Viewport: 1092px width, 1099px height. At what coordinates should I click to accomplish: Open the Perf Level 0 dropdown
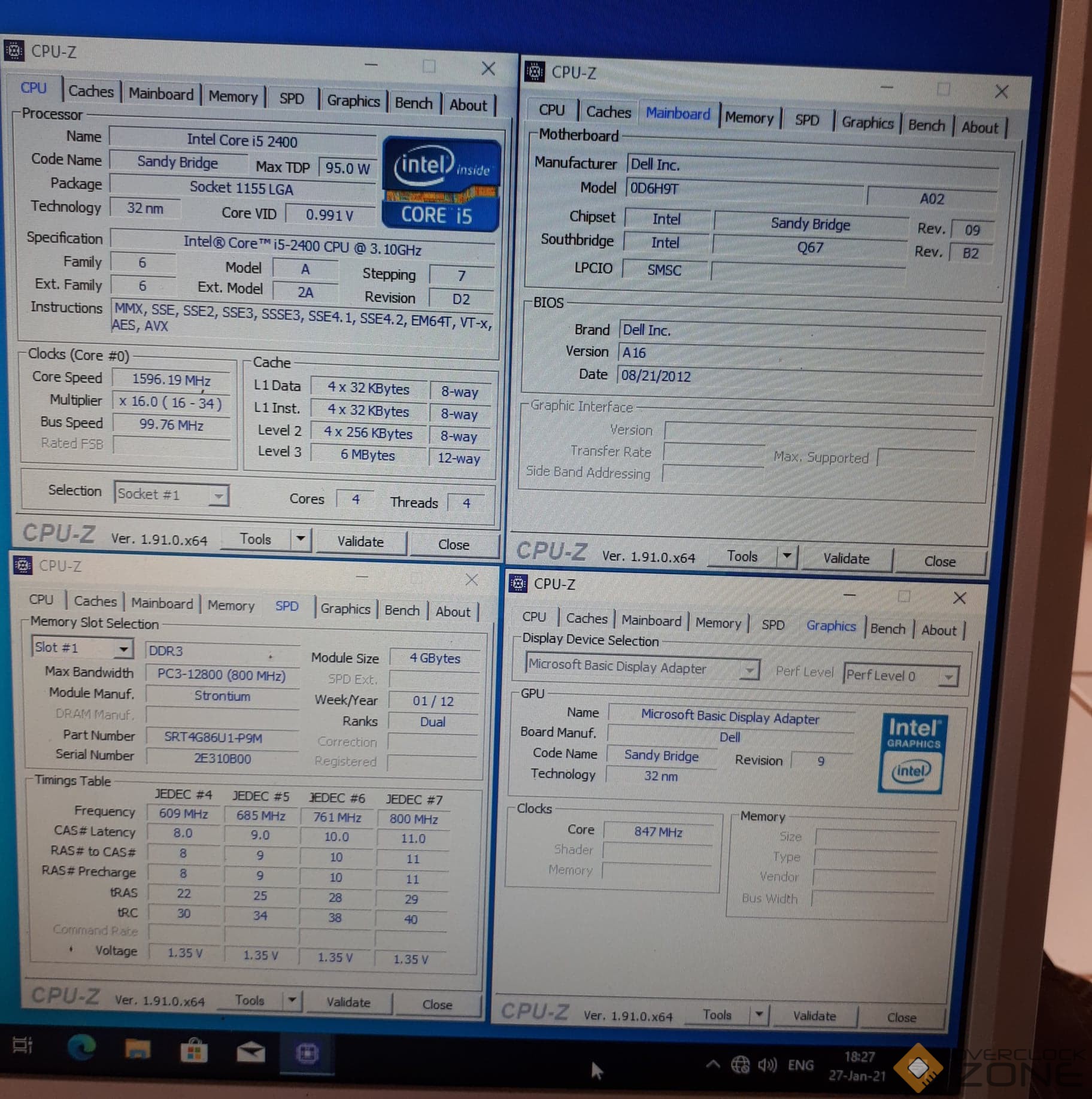point(948,677)
